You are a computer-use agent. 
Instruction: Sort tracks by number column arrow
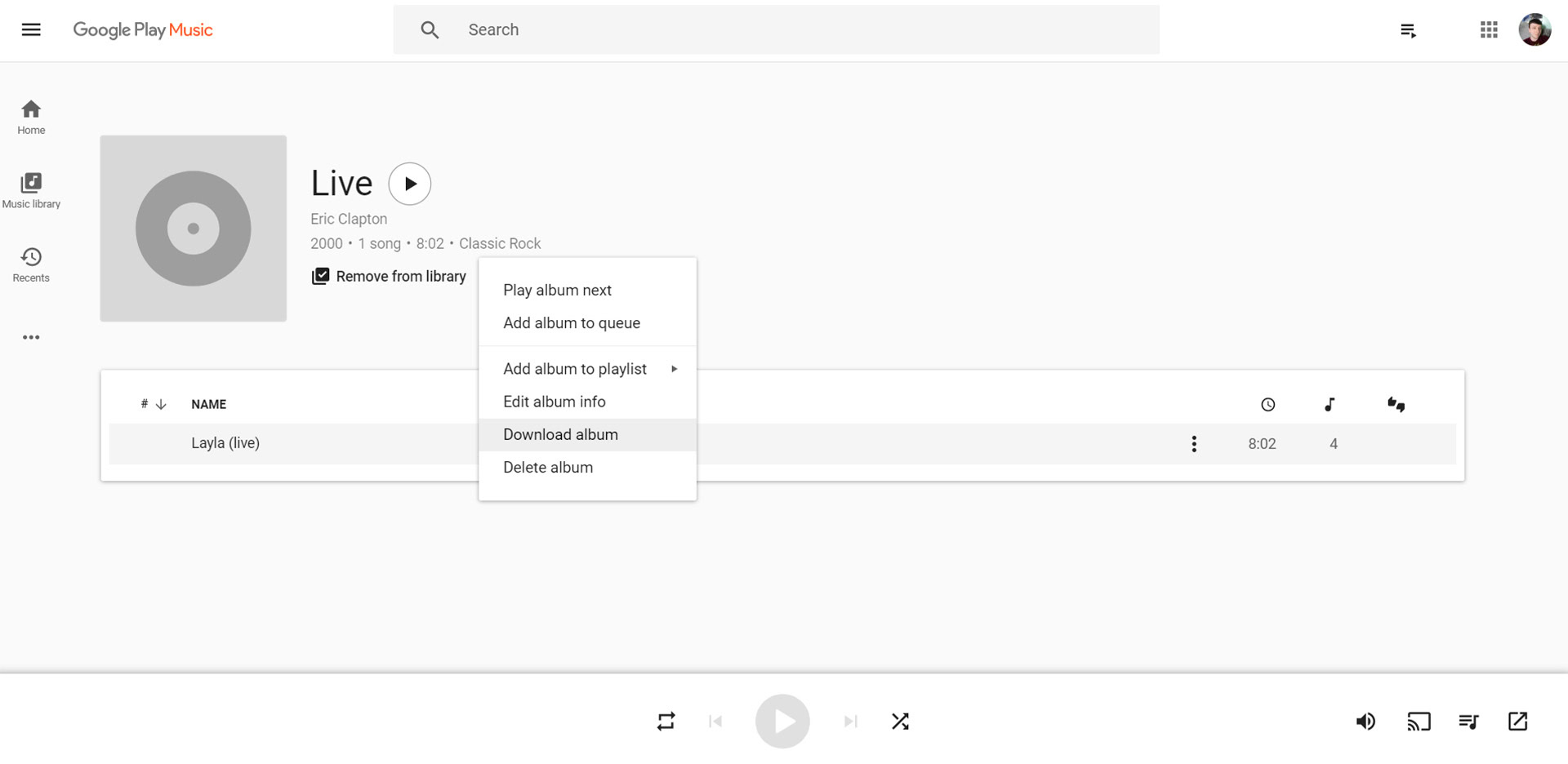tap(161, 404)
